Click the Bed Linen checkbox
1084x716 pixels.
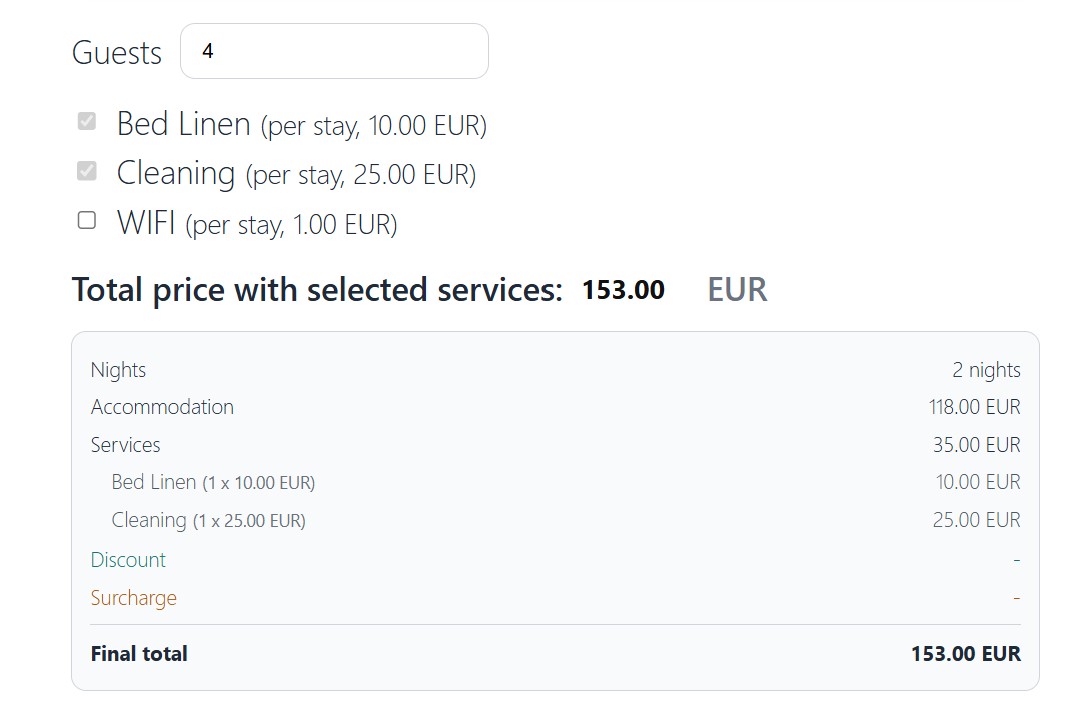click(86, 121)
